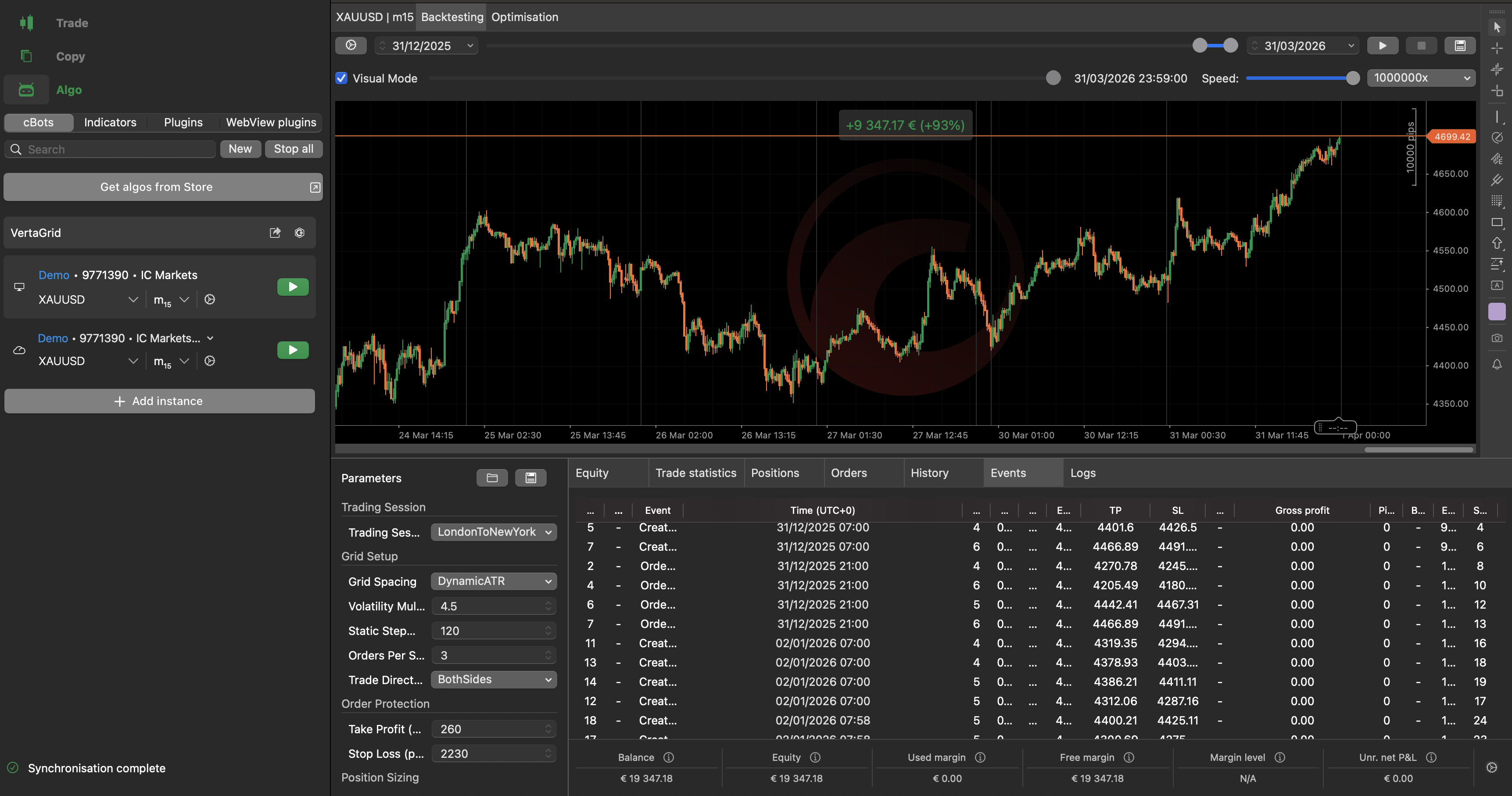Screen dimensions: 1512x796
Task: Open the Optimisation tab
Action: pyautogui.click(x=524, y=17)
